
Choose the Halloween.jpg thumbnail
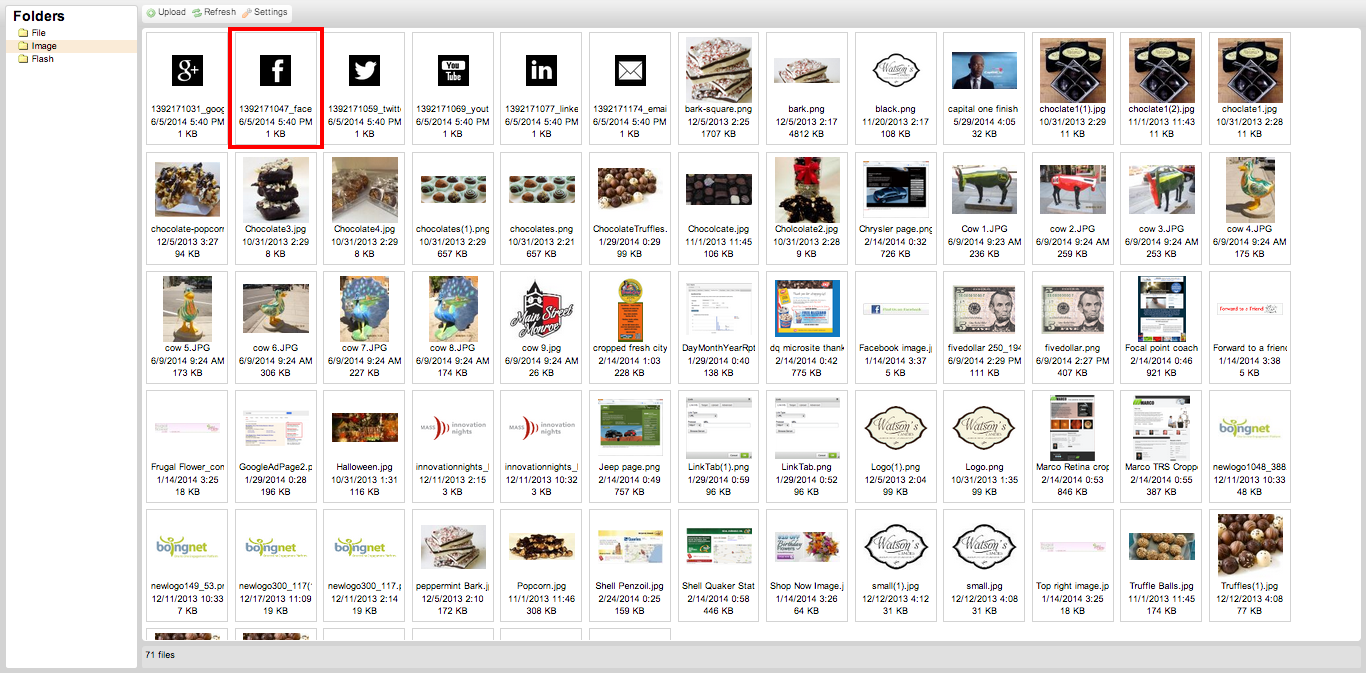tap(364, 447)
